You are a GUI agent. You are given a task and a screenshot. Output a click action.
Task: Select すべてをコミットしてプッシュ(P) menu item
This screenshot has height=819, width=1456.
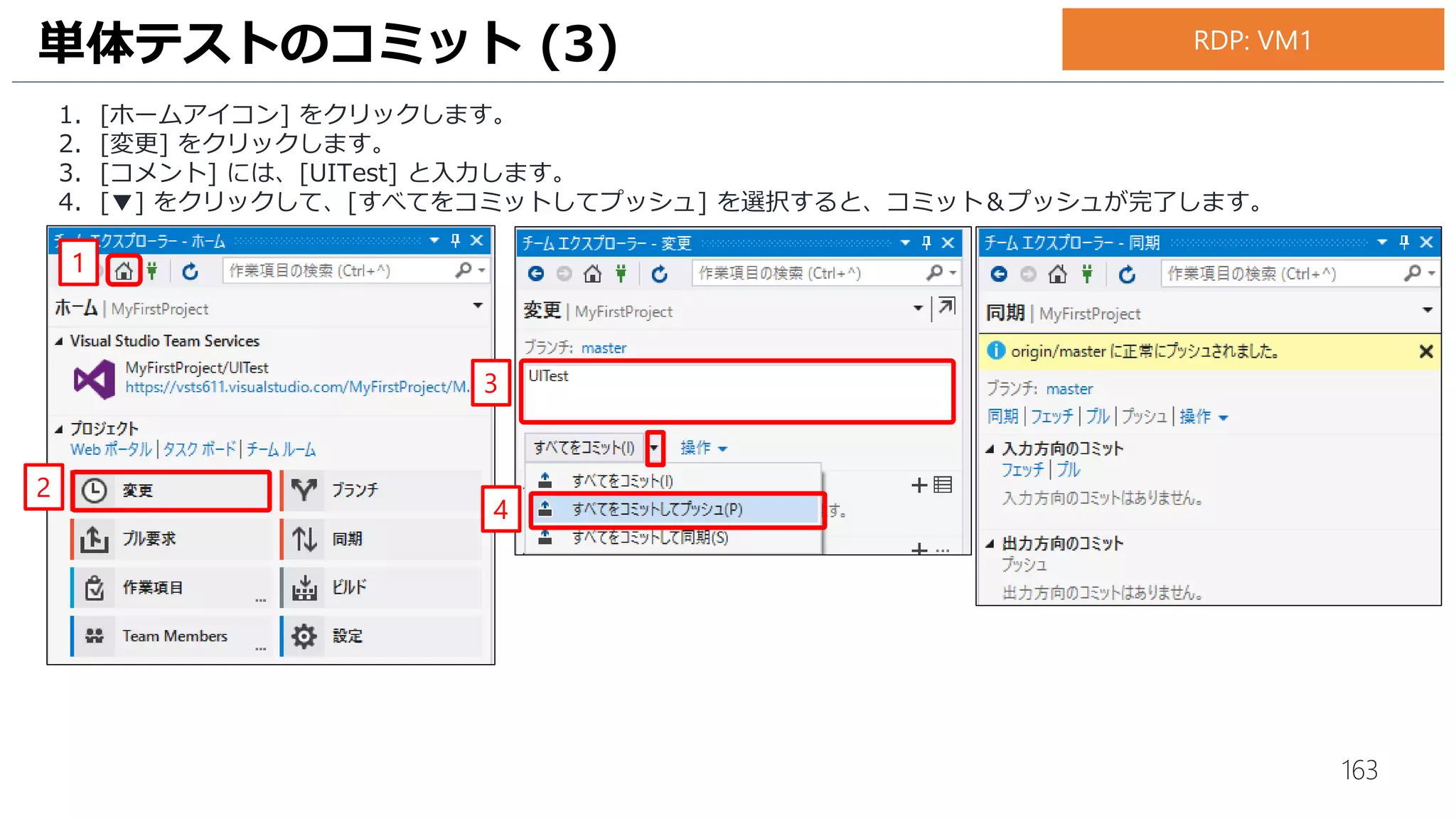(x=675, y=509)
